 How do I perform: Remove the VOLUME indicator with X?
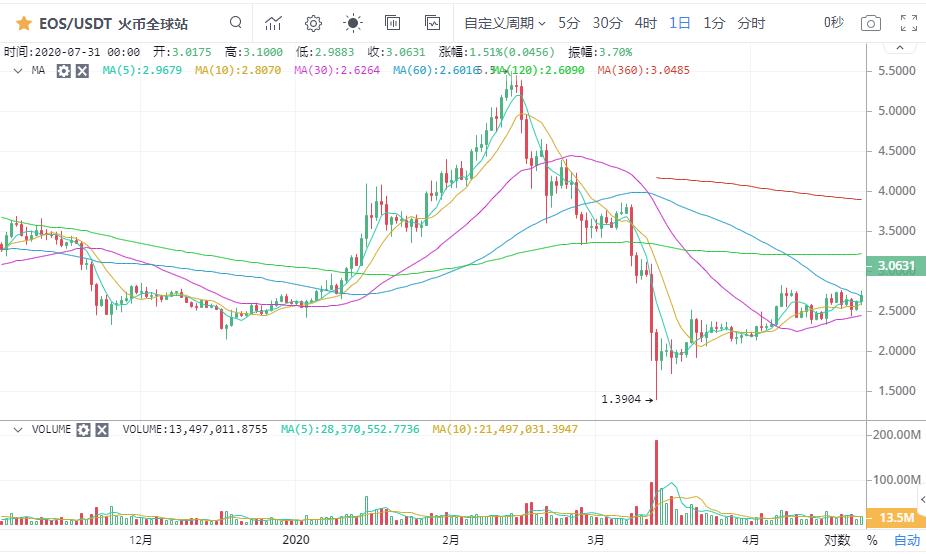[102, 429]
